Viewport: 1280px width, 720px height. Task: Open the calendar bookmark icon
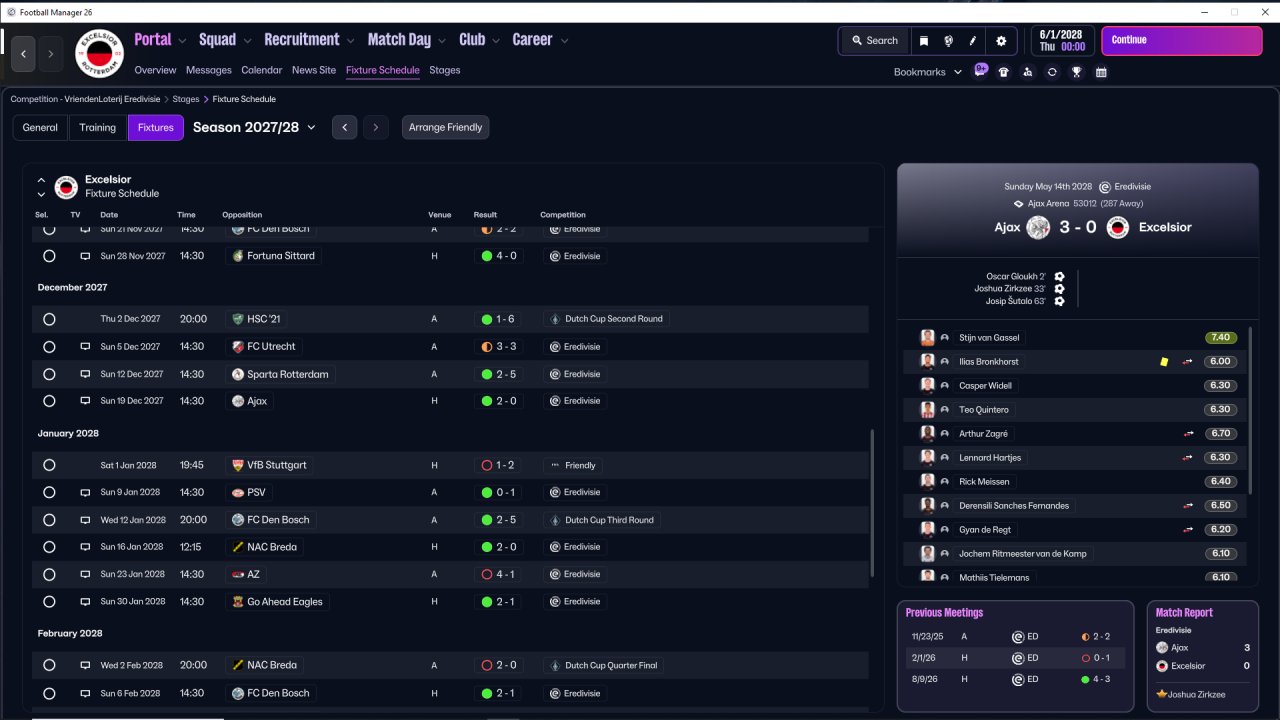1101,72
